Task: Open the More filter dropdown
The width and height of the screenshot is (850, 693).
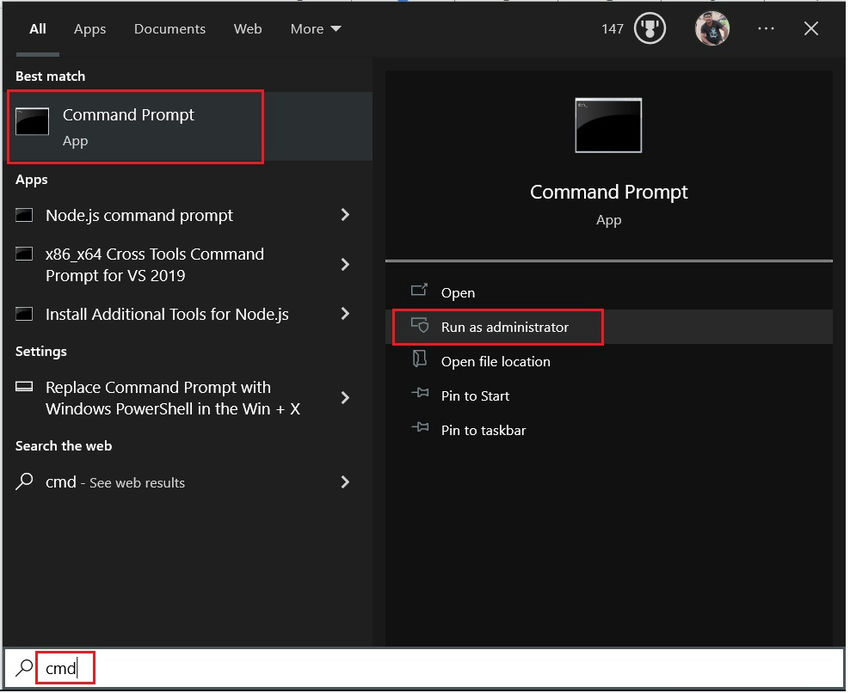Action: [x=317, y=29]
